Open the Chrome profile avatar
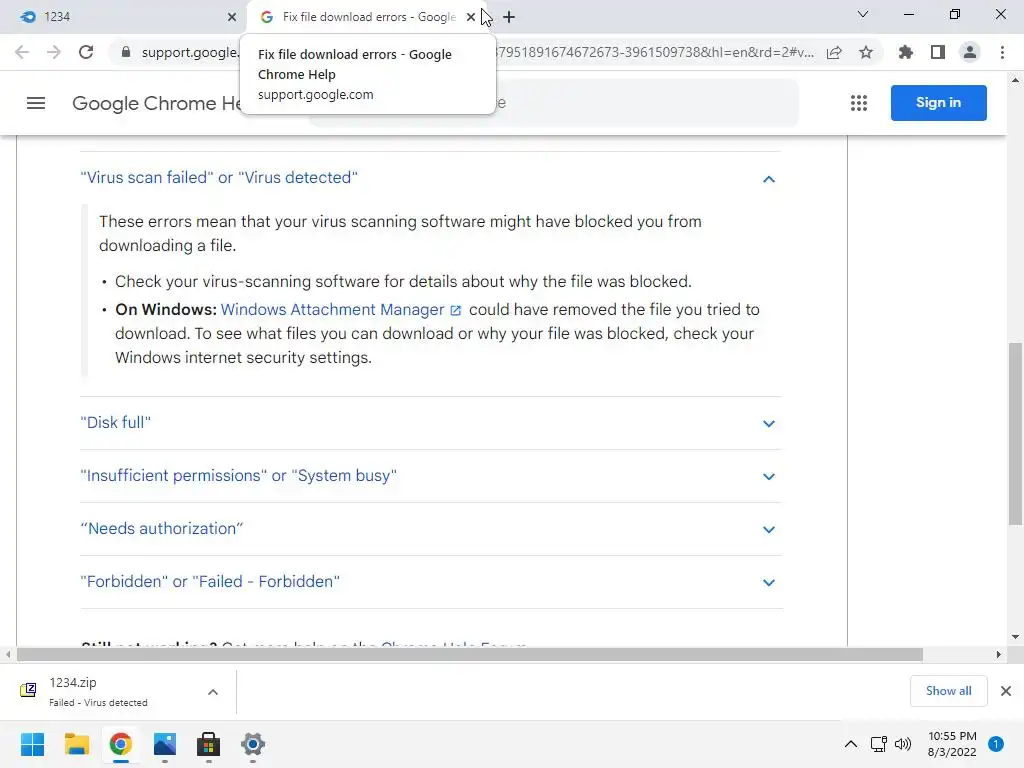The height and width of the screenshot is (768, 1024). (x=970, y=52)
